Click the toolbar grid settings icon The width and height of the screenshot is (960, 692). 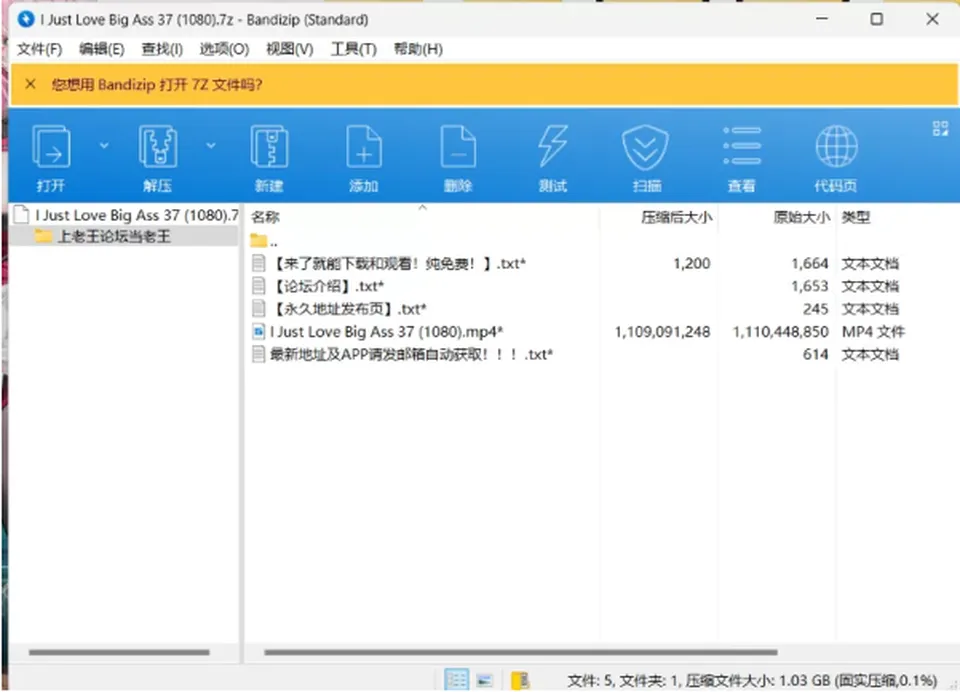940,128
